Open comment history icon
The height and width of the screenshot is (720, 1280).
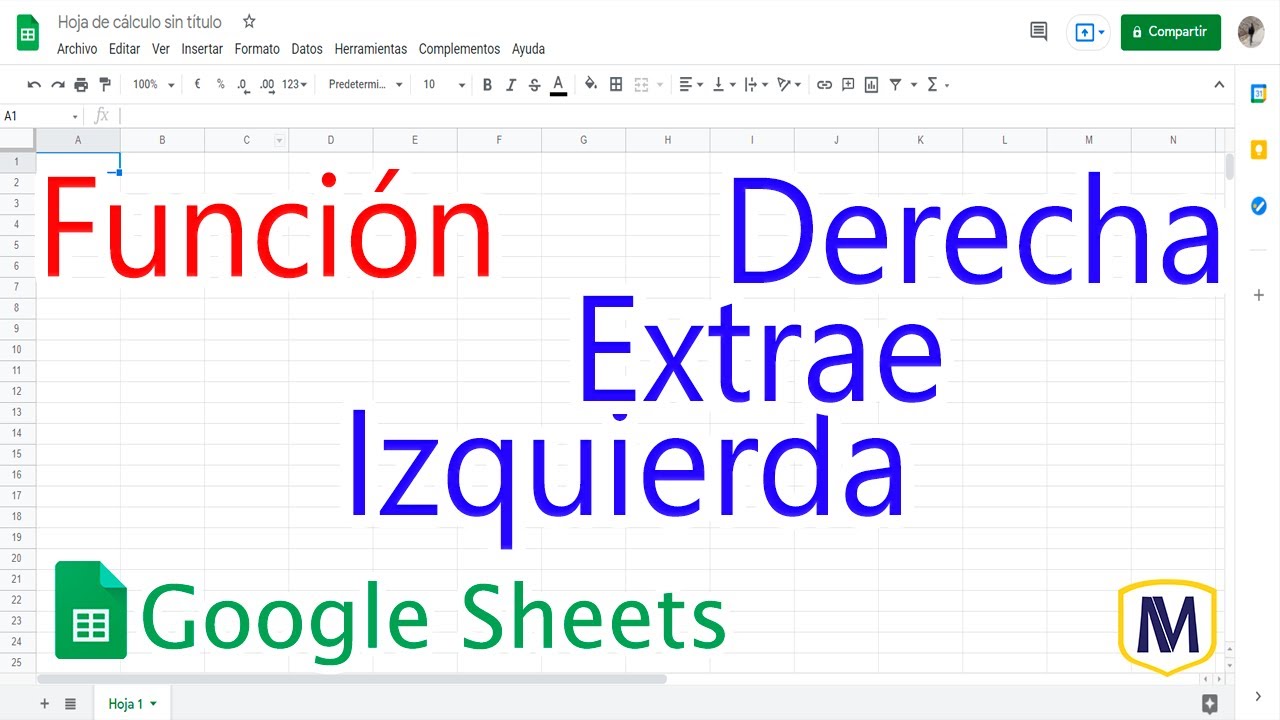(1039, 32)
